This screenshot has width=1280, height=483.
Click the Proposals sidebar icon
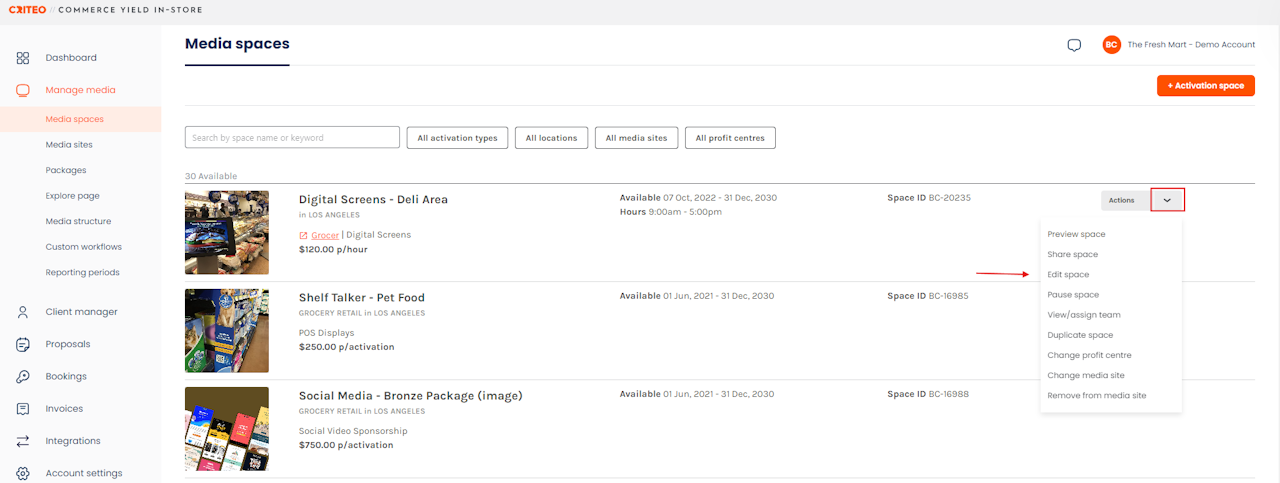23,344
